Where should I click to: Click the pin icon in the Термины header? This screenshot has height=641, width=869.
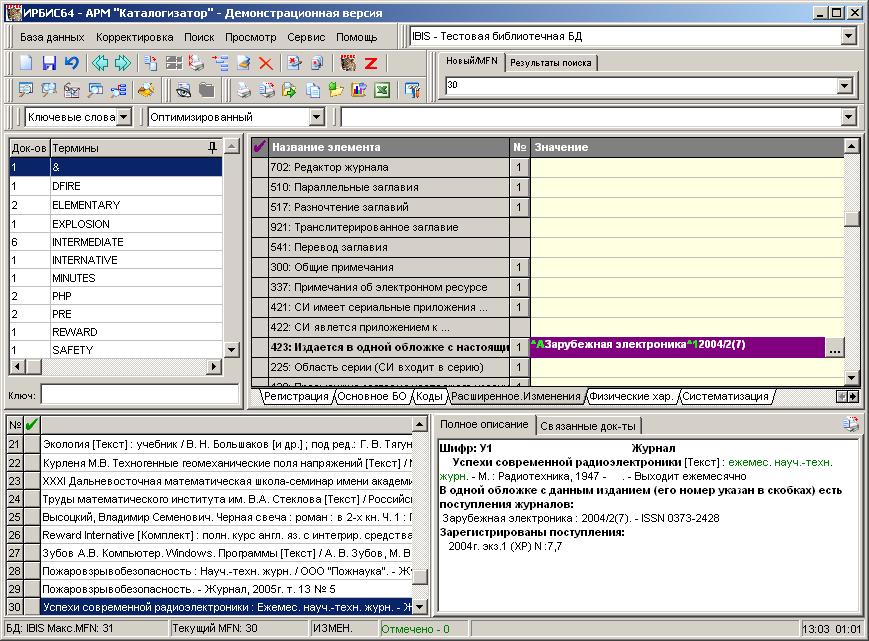(x=212, y=147)
